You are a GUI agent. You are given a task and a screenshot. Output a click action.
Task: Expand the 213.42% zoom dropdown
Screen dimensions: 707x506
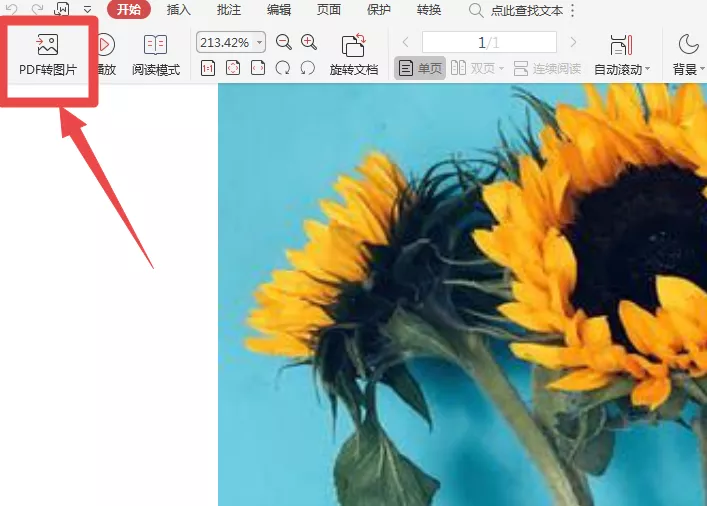260,42
